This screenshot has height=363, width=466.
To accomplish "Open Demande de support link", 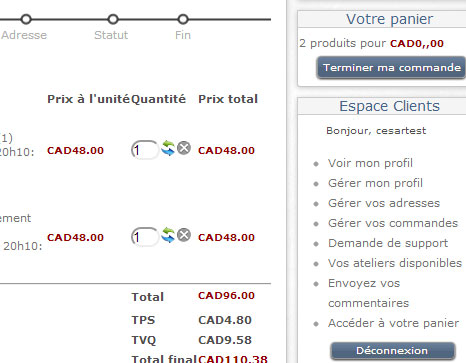I will (x=388, y=243).
